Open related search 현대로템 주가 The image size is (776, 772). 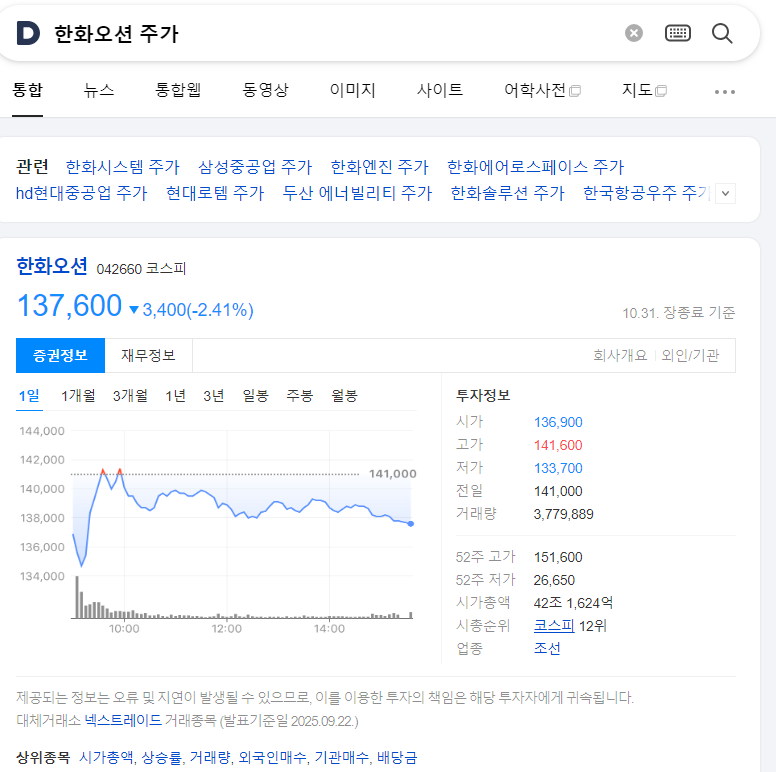[215, 193]
